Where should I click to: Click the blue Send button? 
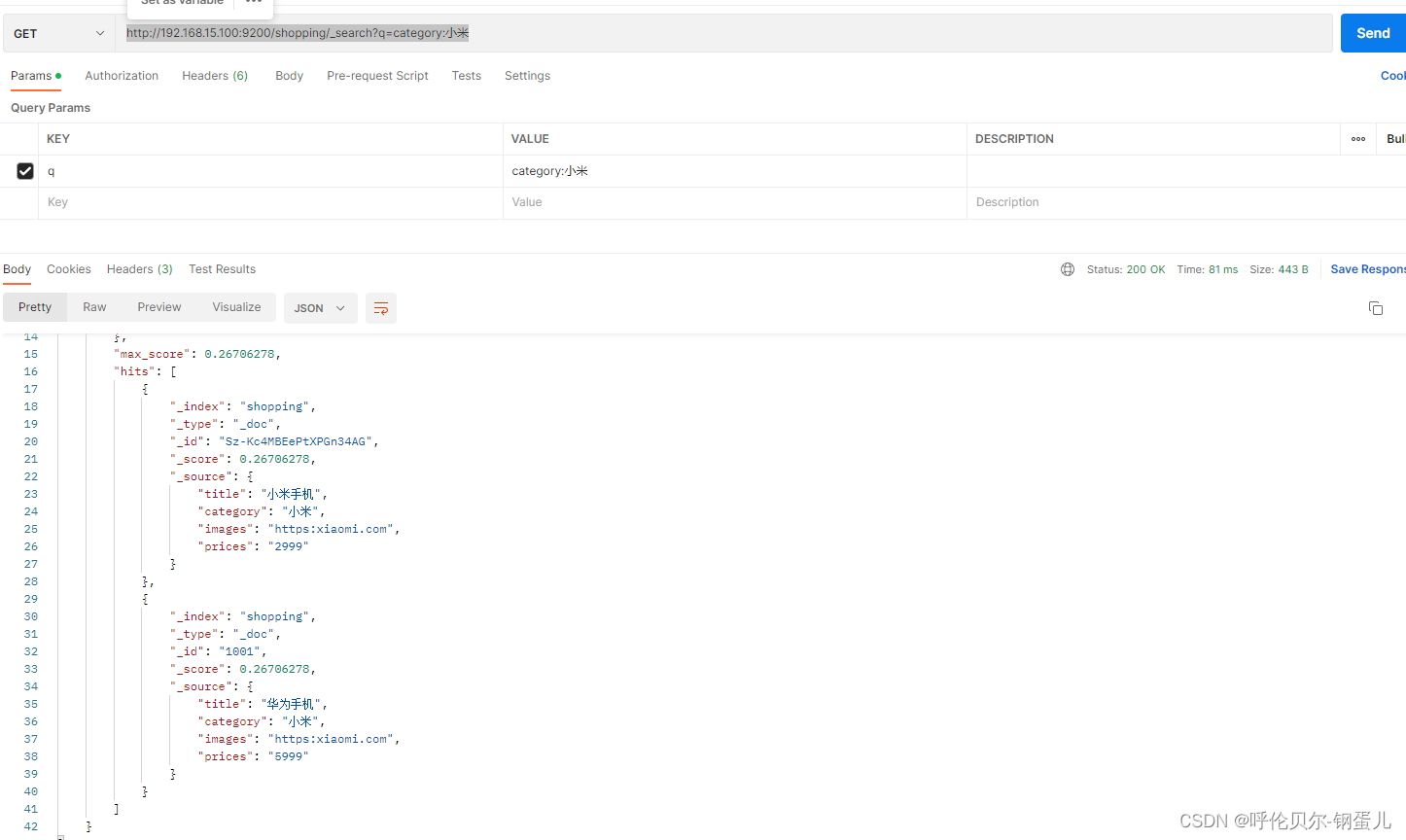(x=1373, y=33)
